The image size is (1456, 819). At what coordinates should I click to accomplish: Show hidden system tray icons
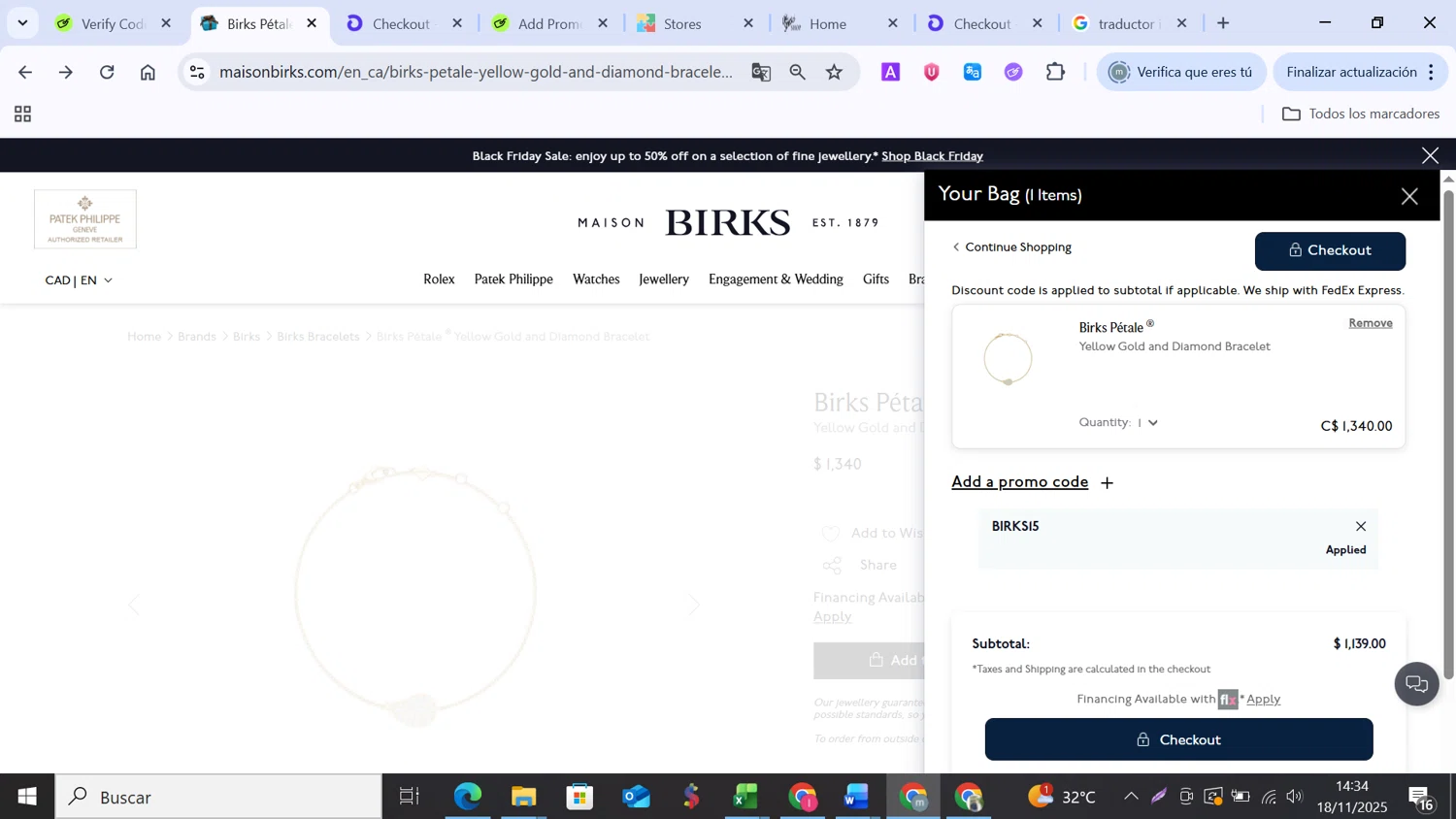pyautogui.click(x=1131, y=797)
